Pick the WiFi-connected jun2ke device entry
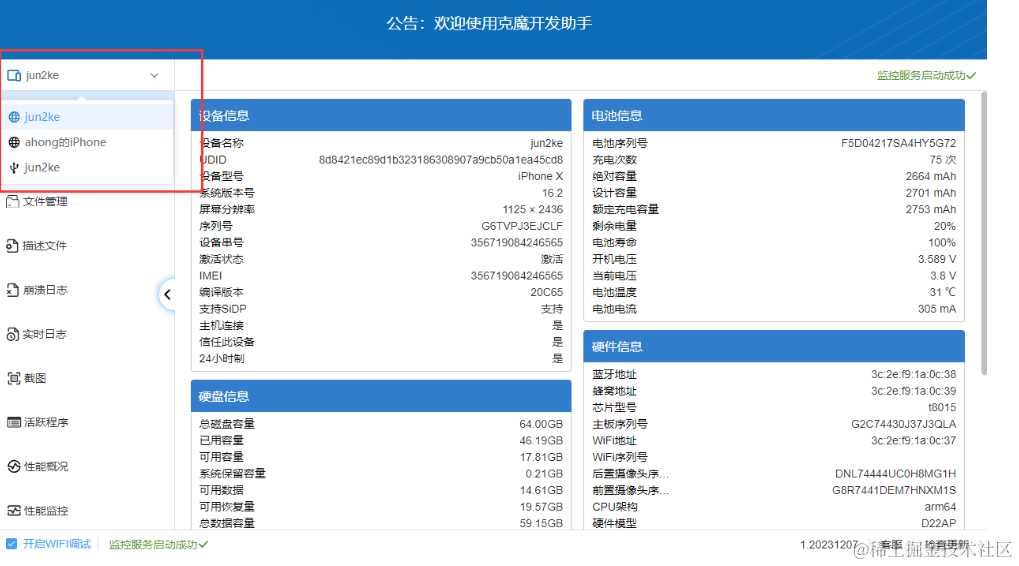This screenshot has height=566, width=1019. point(42,117)
